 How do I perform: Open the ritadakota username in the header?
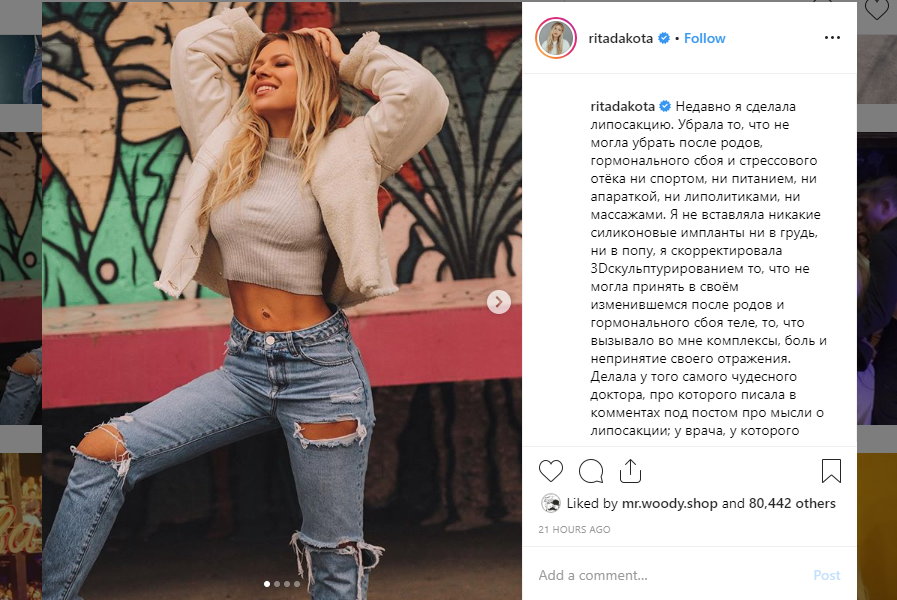pos(621,38)
